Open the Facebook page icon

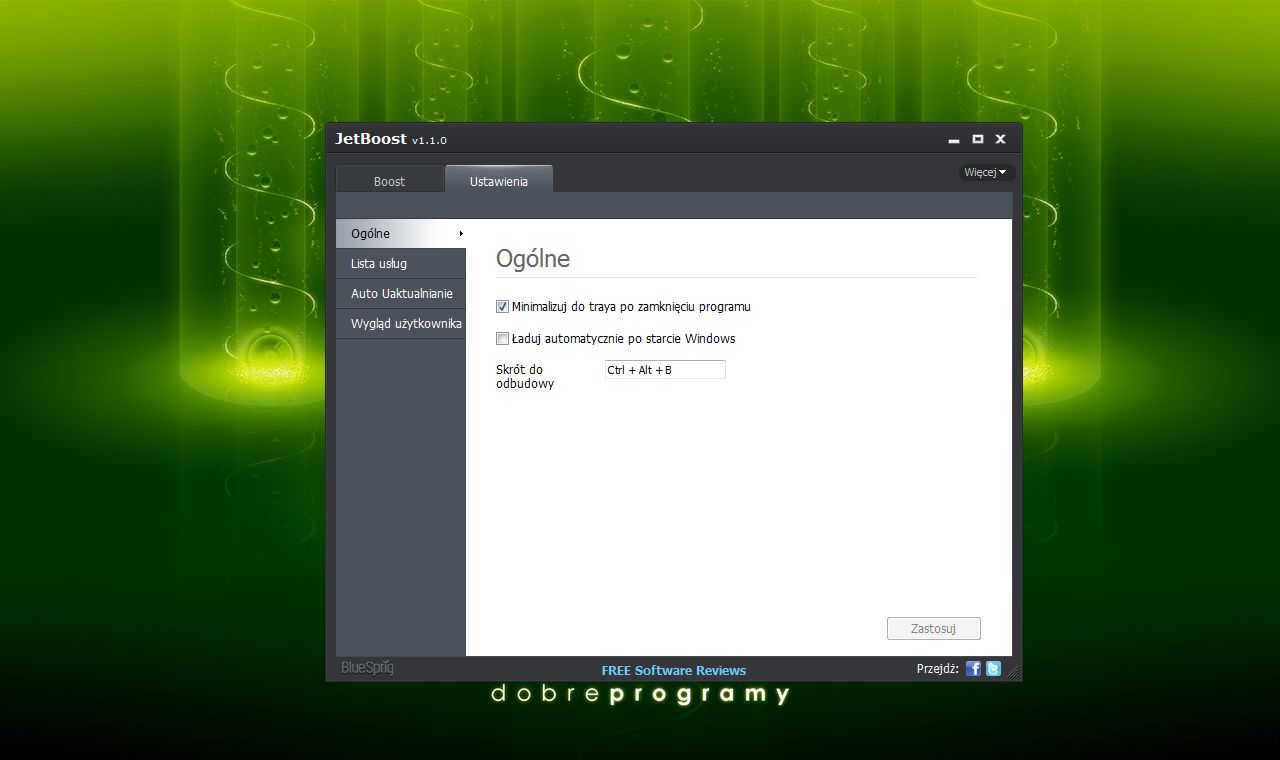point(973,669)
